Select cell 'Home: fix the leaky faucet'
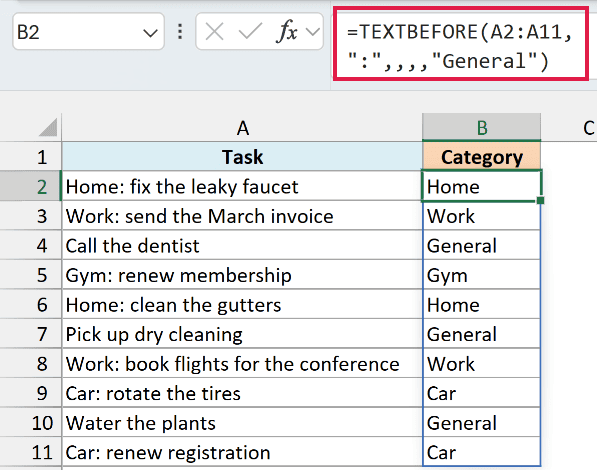Viewport: 597px width, 470px height. tap(242, 186)
